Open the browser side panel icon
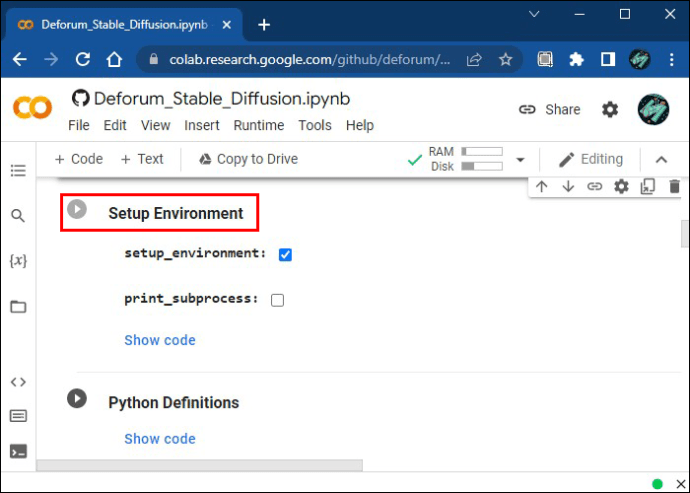This screenshot has height=493, width=690. 608,59
